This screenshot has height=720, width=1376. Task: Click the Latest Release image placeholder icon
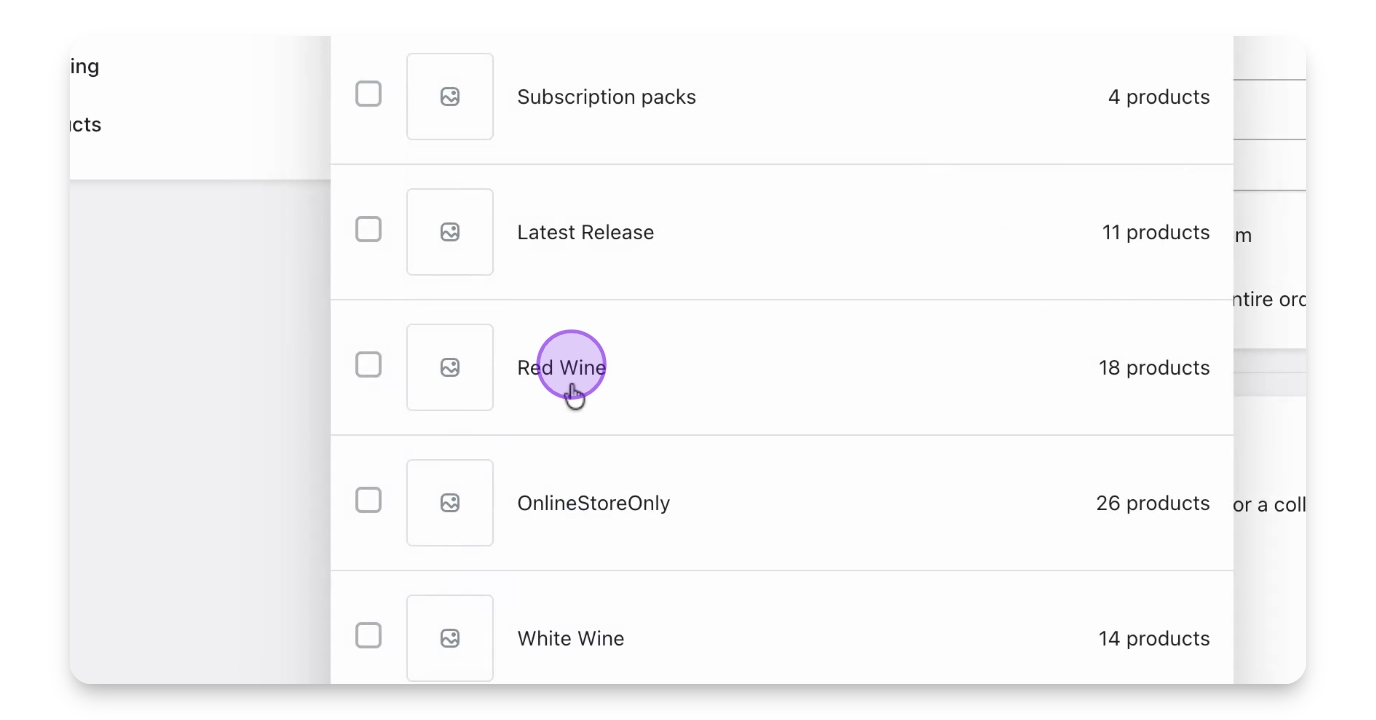pyautogui.click(x=450, y=232)
